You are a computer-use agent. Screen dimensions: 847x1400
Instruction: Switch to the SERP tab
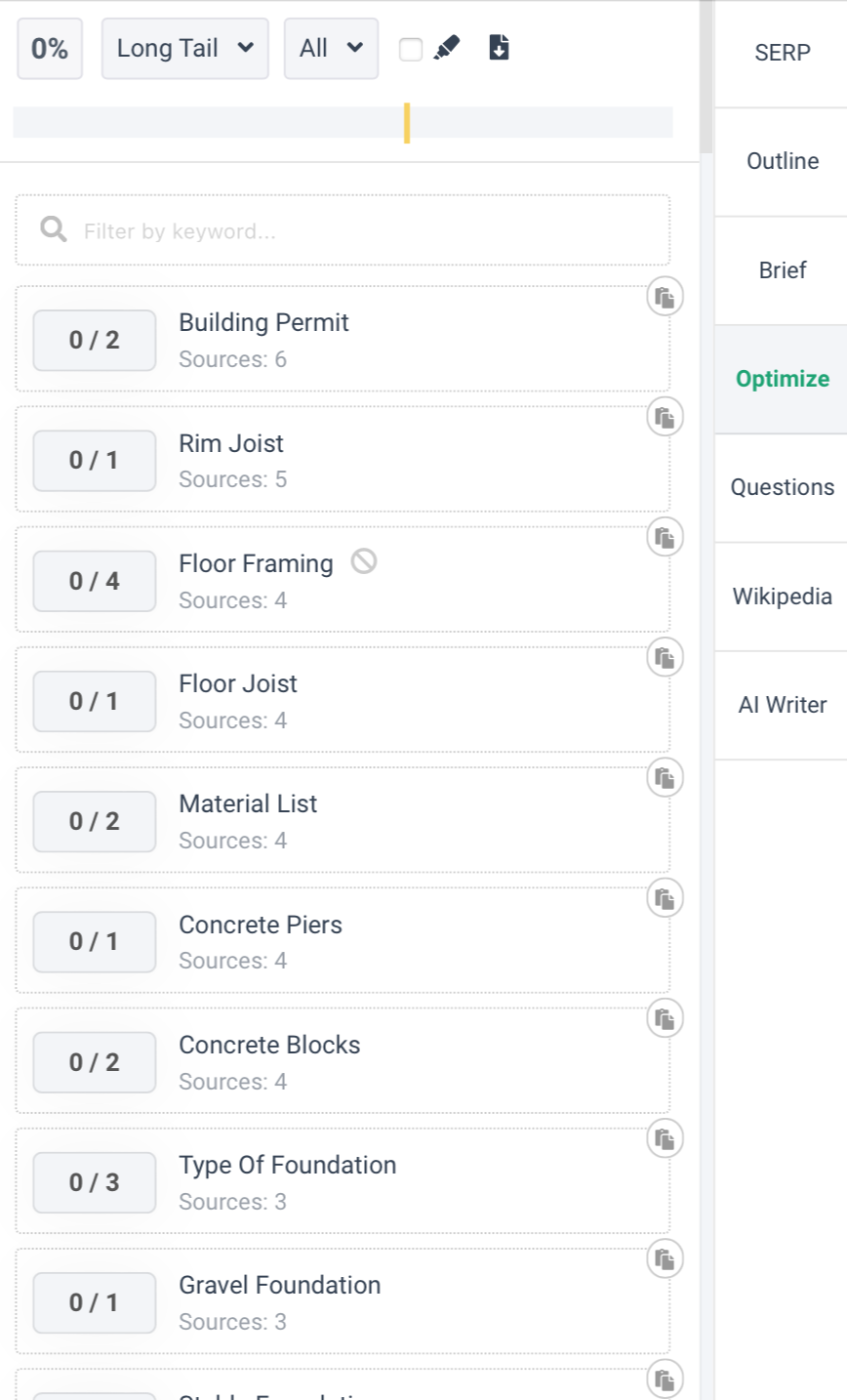coord(782,54)
